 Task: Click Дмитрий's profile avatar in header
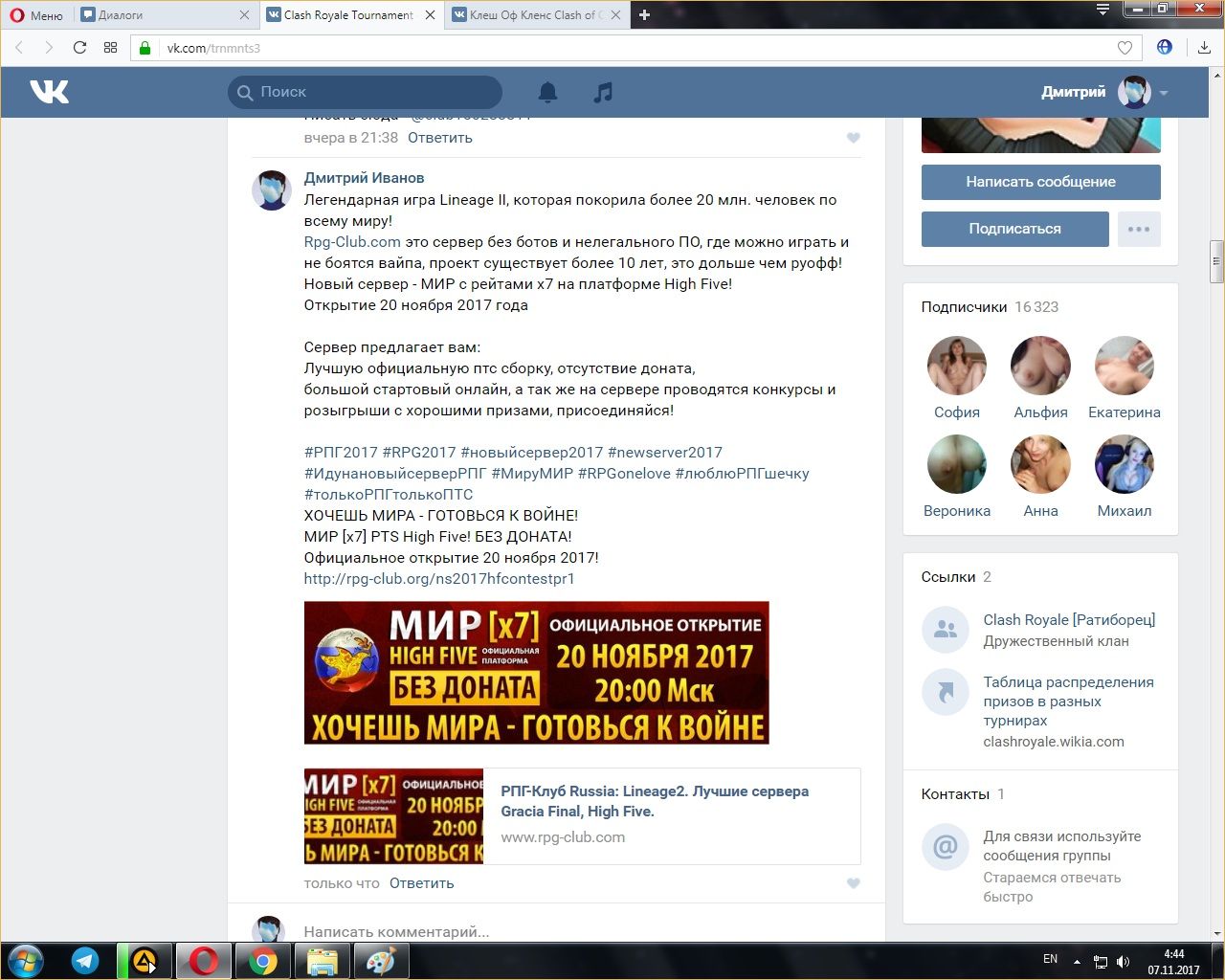click(1135, 92)
